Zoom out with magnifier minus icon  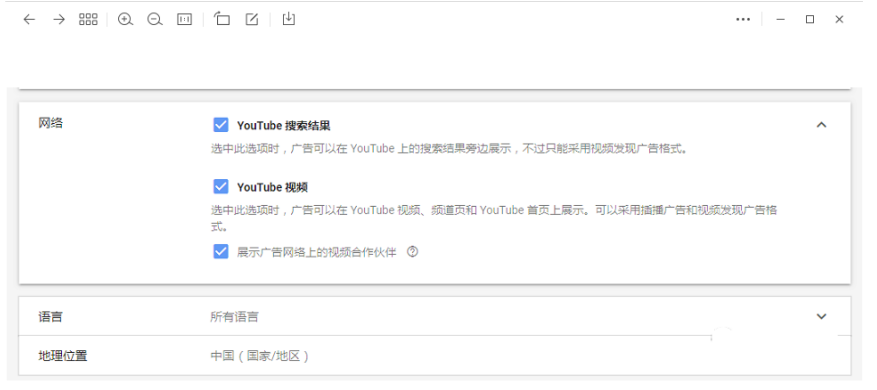[155, 20]
